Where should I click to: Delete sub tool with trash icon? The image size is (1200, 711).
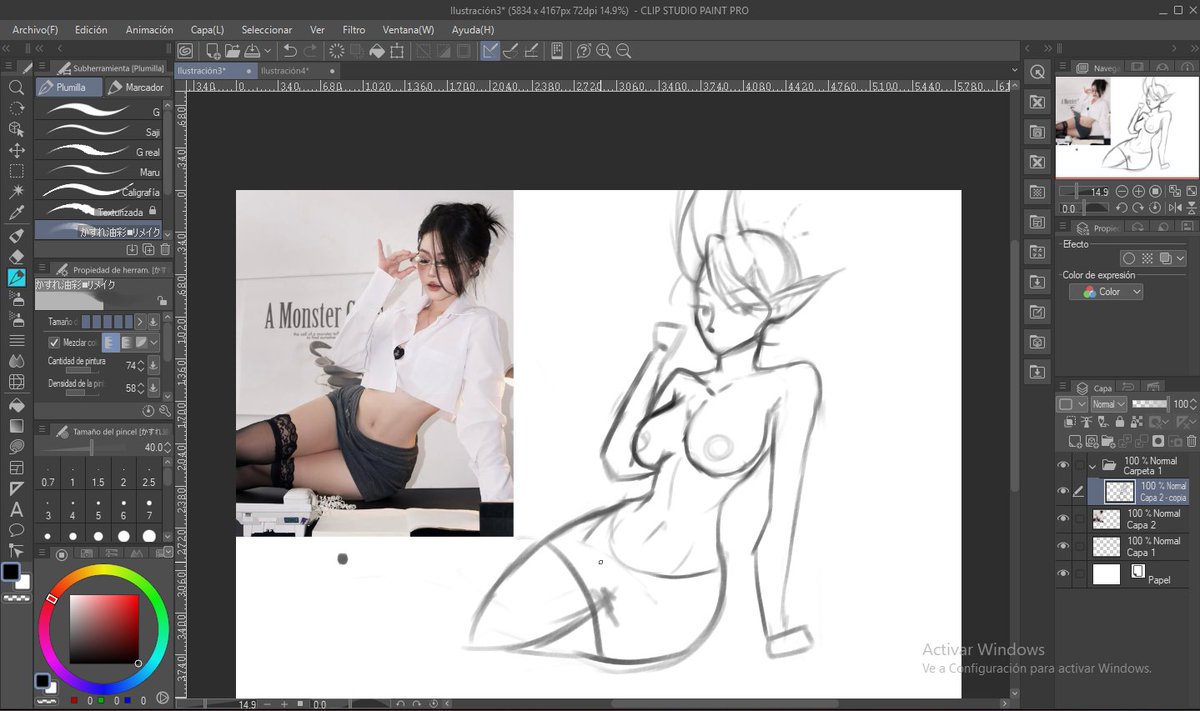point(165,249)
